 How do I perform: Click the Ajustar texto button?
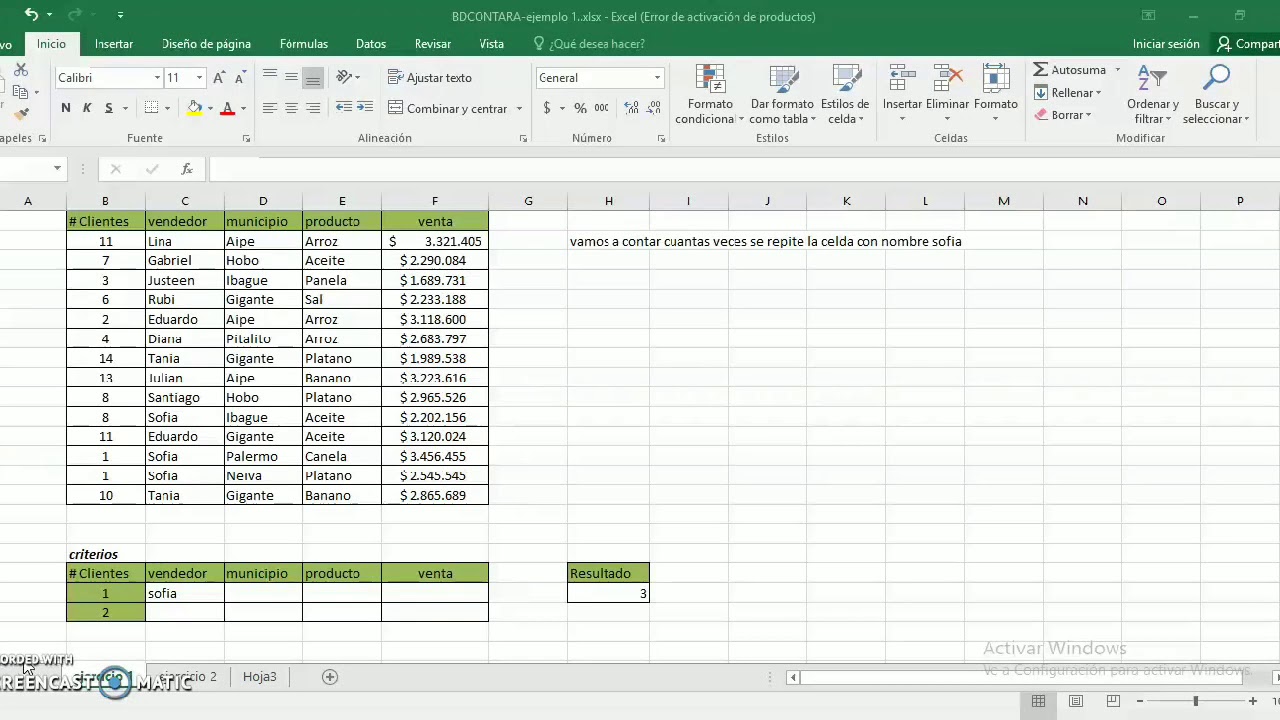pos(429,78)
